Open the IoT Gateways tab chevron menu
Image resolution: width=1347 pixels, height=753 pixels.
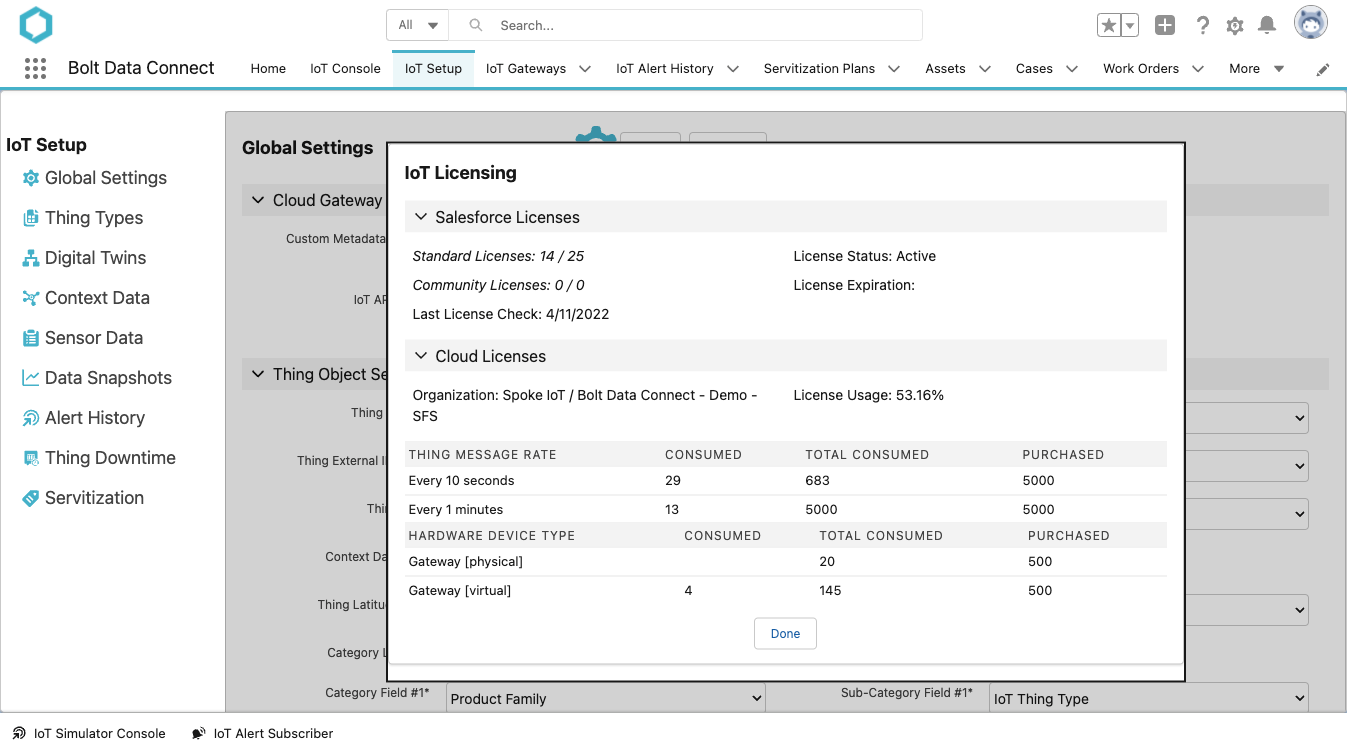pyautogui.click(x=585, y=69)
